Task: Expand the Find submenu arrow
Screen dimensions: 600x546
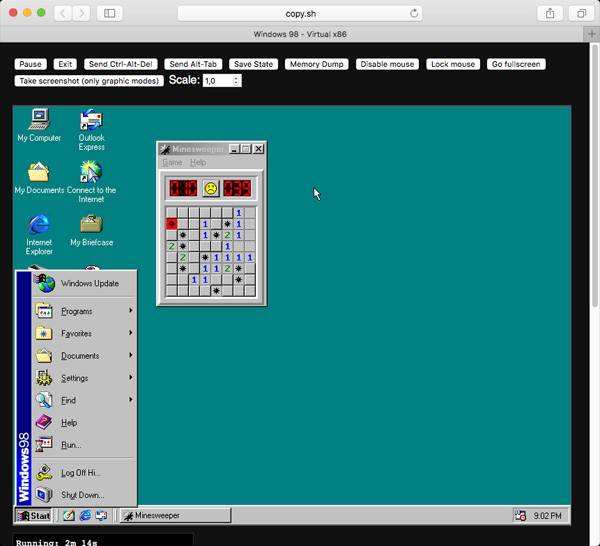Action: 130,399
